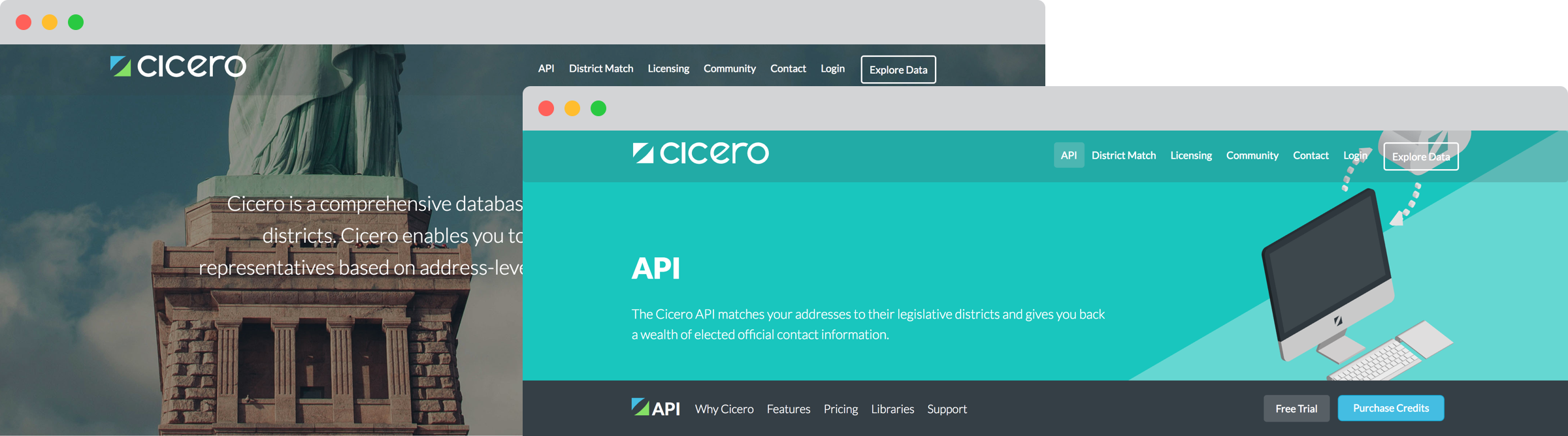Open Community in the back window nav

[x=730, y=69]
